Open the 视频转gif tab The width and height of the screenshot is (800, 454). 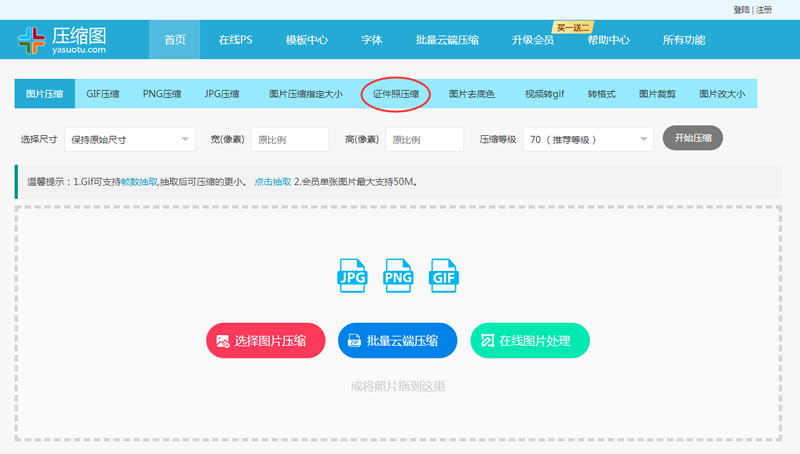544,94
